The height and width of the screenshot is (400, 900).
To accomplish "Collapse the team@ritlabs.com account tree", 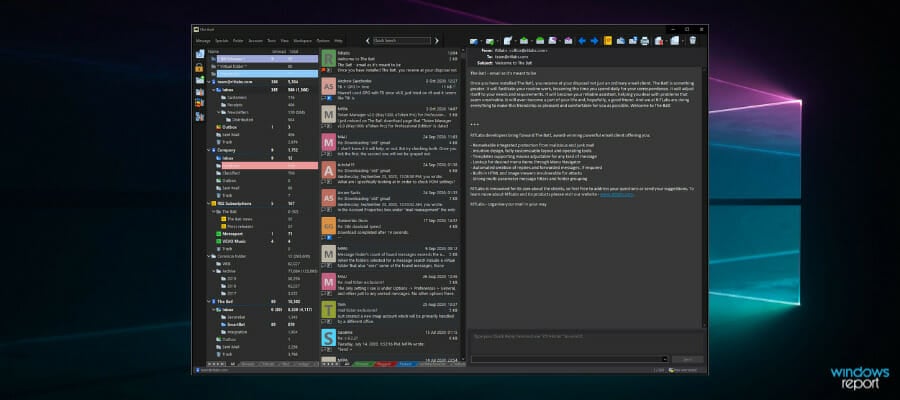I will click(x=208, y=82).
